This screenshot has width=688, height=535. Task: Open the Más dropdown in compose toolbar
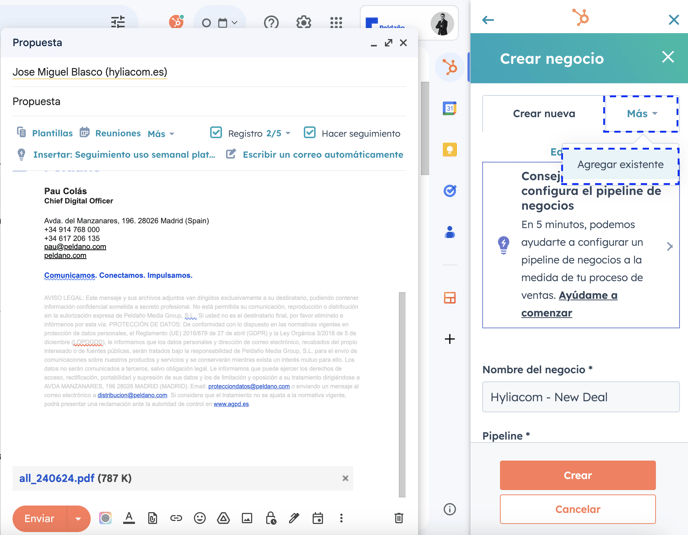(161, 134)
